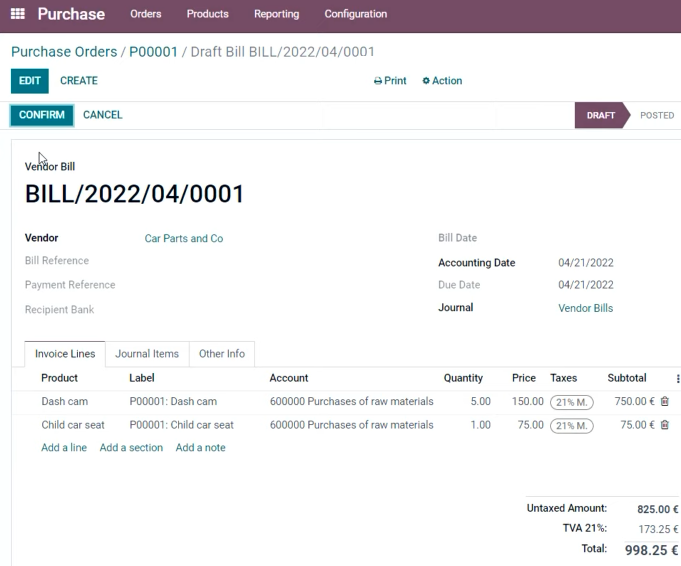Image resolution: width=681 pixels, height=566 pixels.
Task: Open P00001 breadcrumb link
Action: pos(153,52)
